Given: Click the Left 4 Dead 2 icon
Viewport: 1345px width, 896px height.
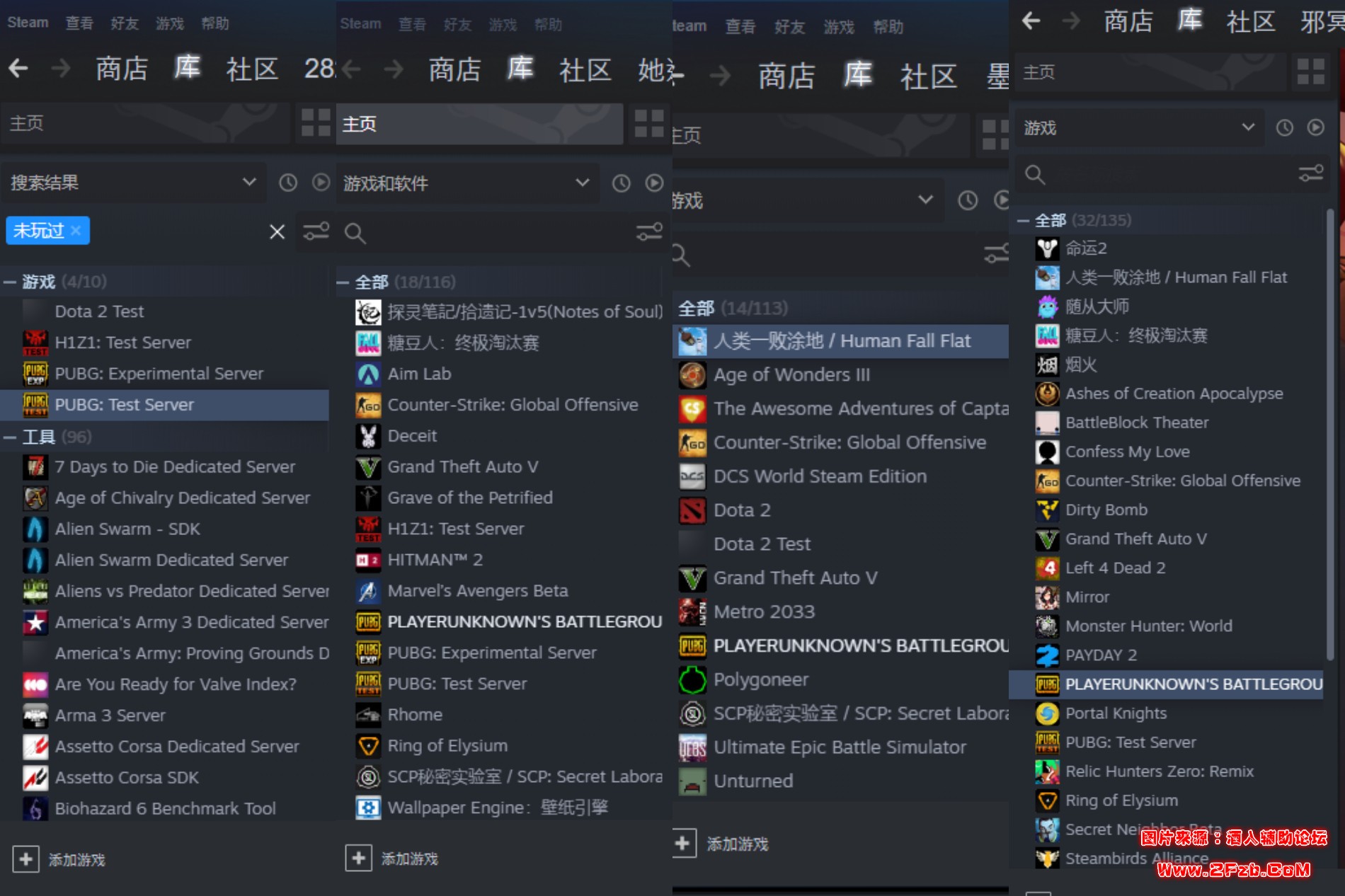Looking at the screenshot, I should click(1048, 568).
